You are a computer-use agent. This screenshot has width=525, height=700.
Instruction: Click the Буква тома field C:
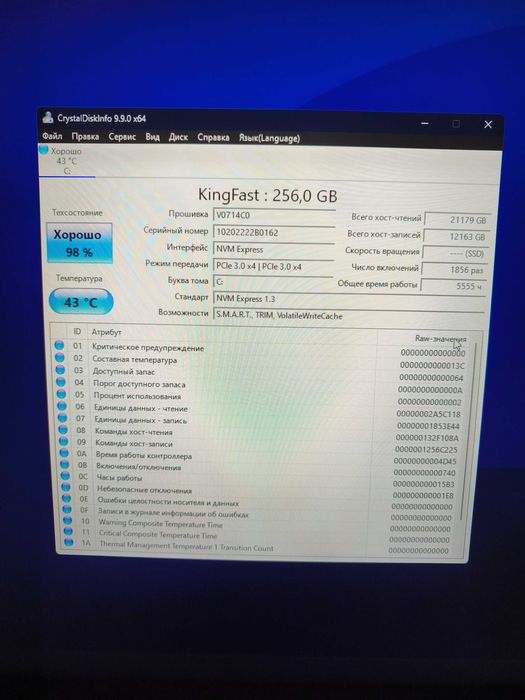[273, 283]
